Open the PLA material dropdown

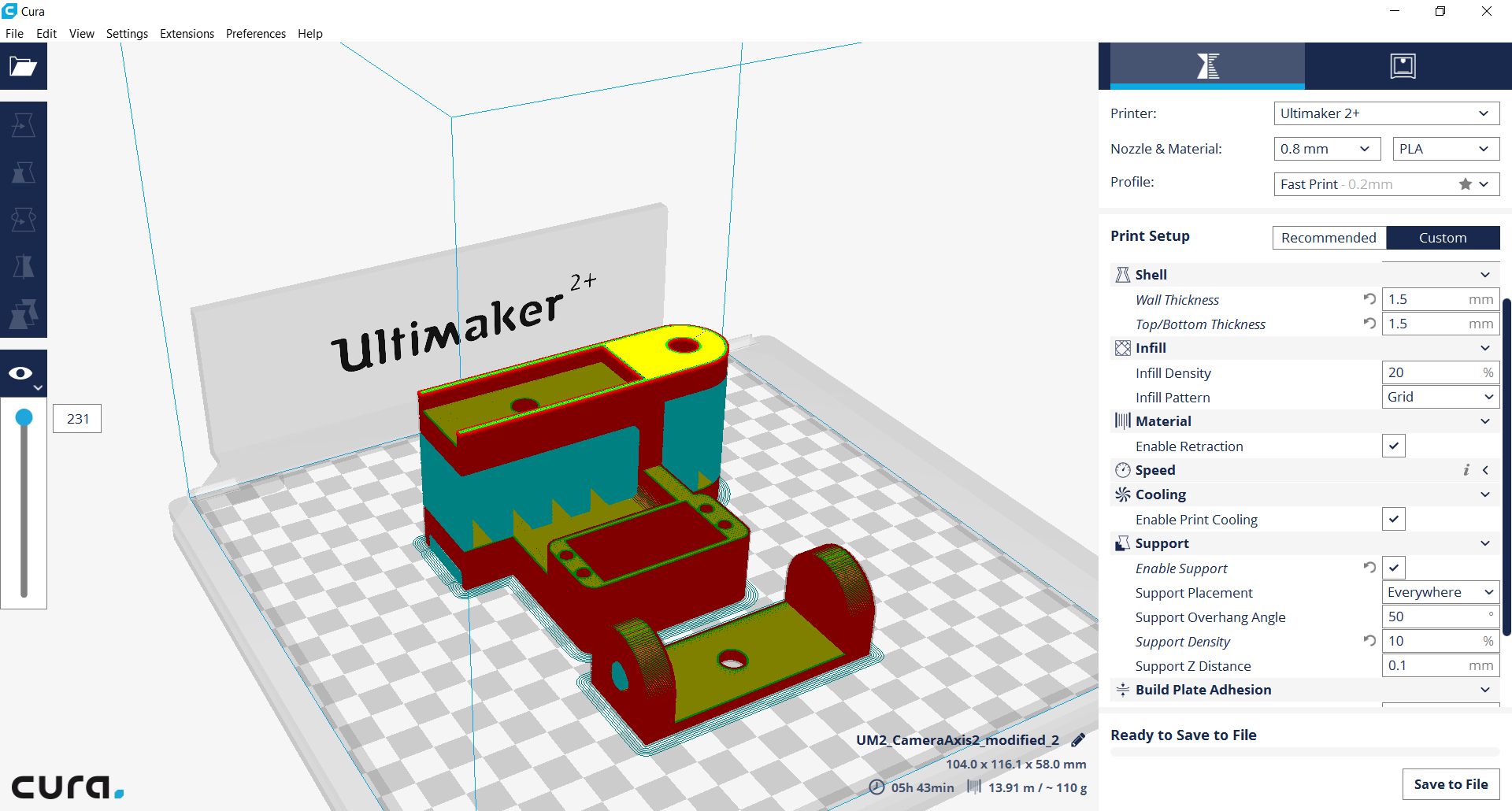pos(1447,149)
